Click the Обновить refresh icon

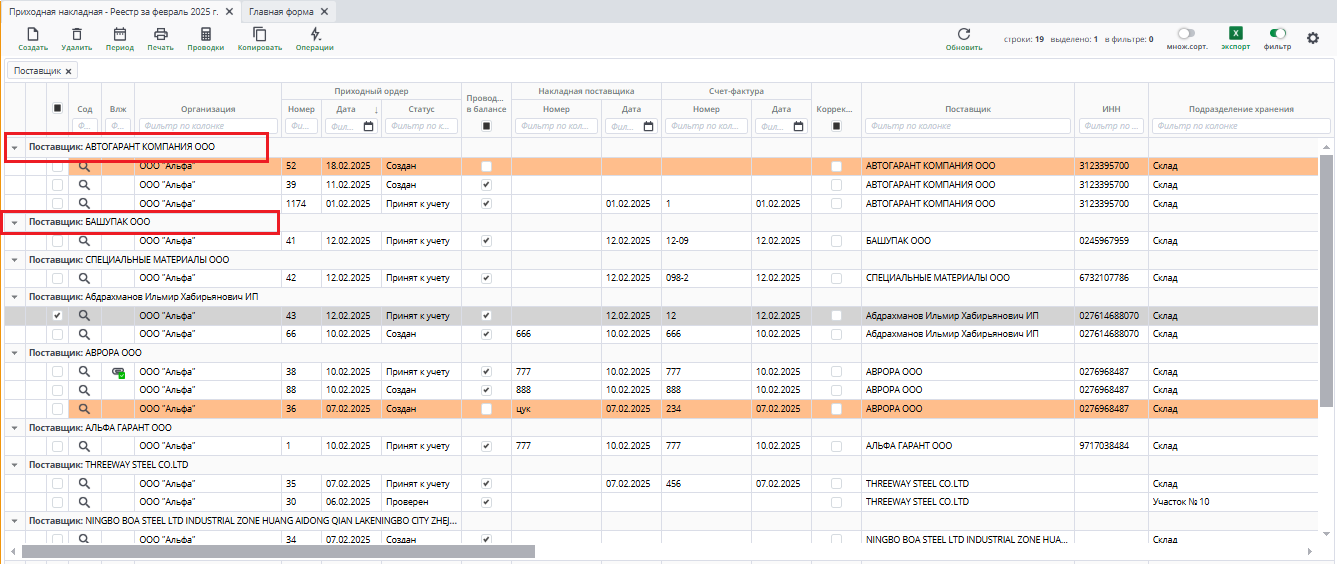[964, 34]
